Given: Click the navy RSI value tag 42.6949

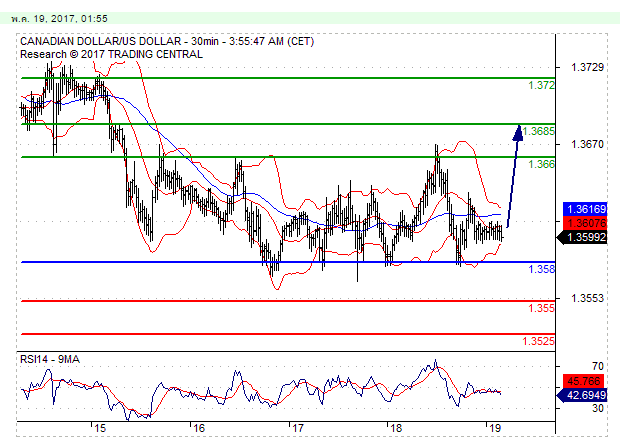Looking at the screenshot, I should pyautogui.click(x=582, y=395).
